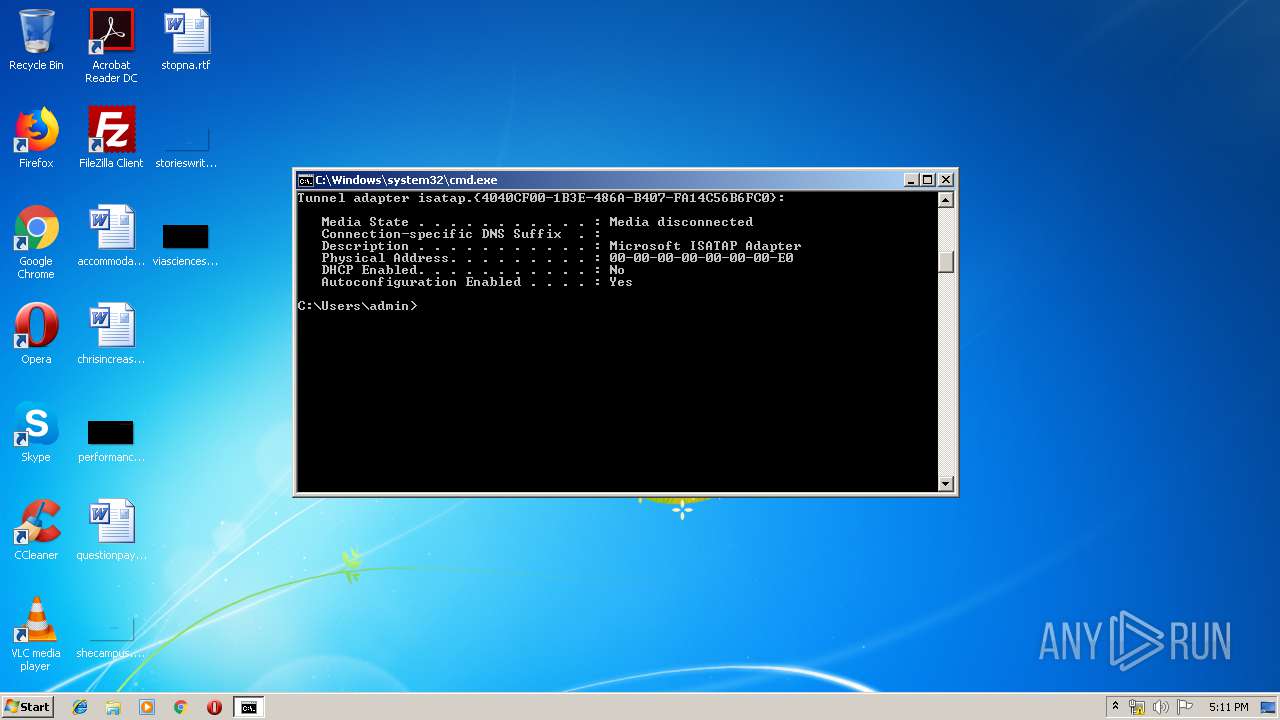Click the cmd scrollbar down arrow
Viewport: 1280px width, 720px height.
click(x=946, y=484)
